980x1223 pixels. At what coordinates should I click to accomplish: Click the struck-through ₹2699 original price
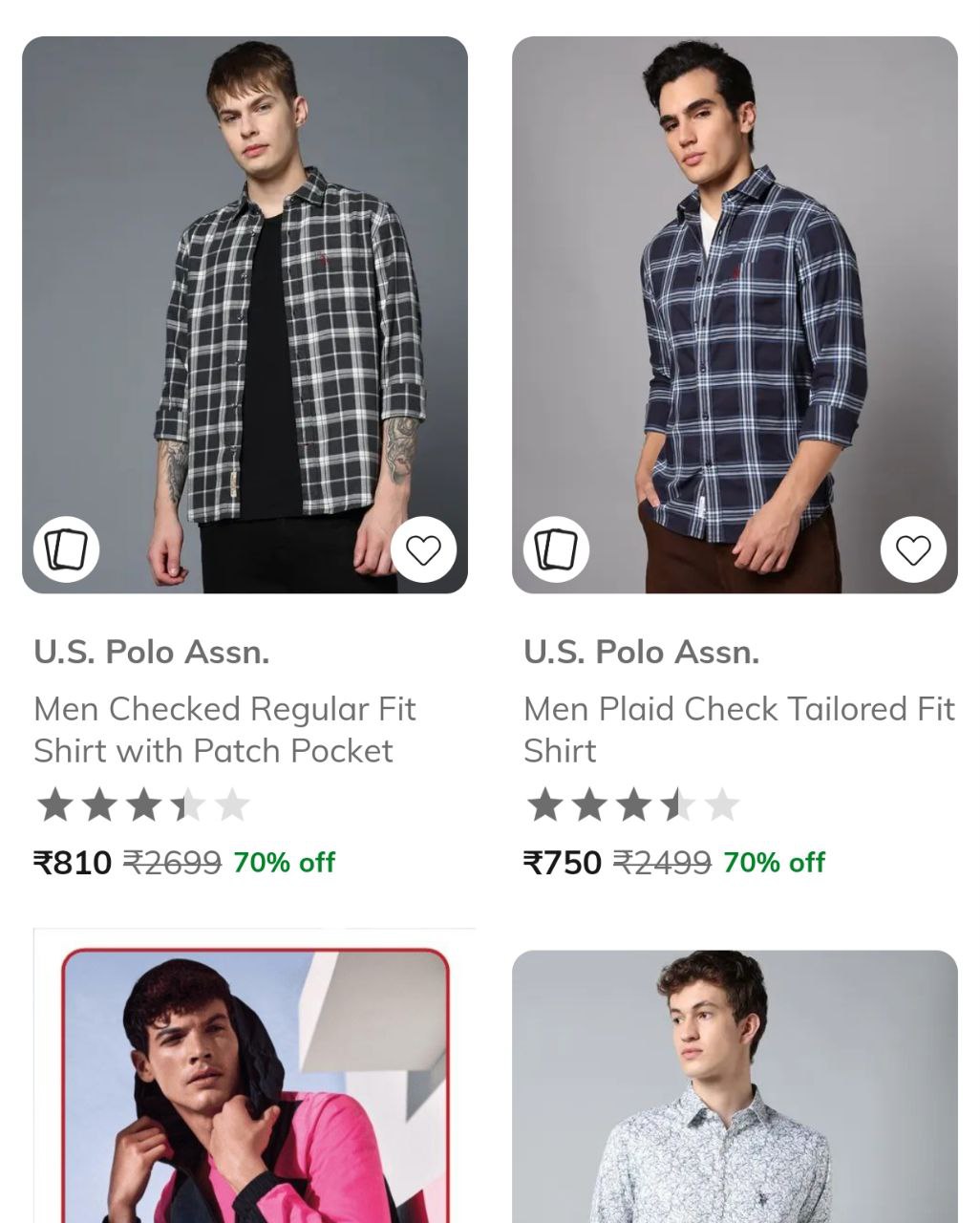(172, 863)
